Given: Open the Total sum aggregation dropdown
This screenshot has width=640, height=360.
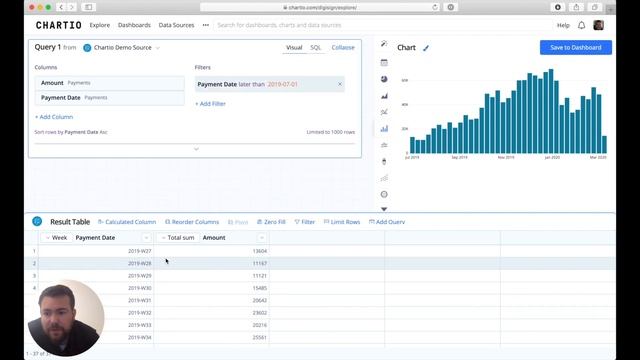Looking at the screenshot, I should tap(178, 238).
